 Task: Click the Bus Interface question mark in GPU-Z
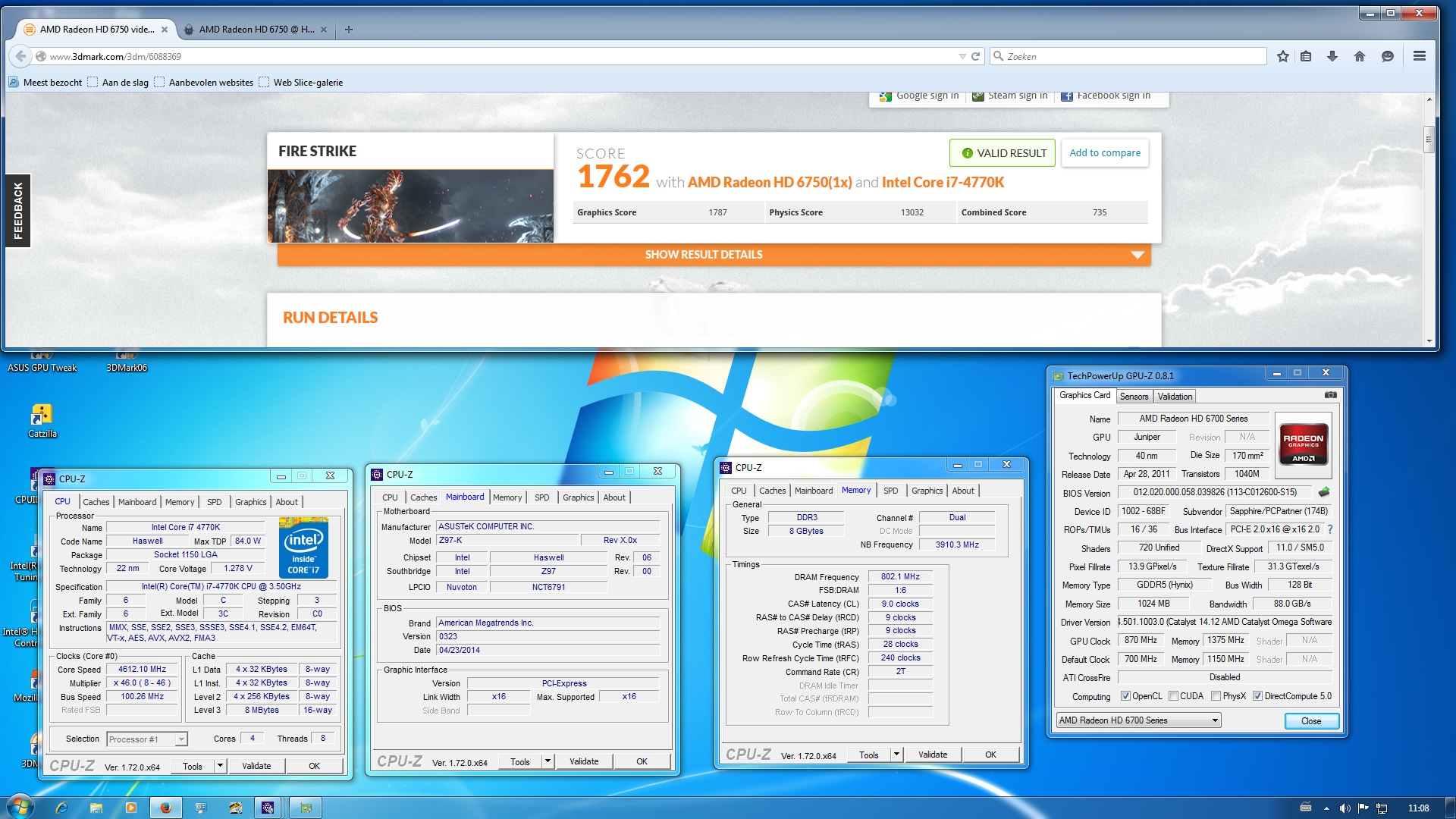coord(1330,529)
